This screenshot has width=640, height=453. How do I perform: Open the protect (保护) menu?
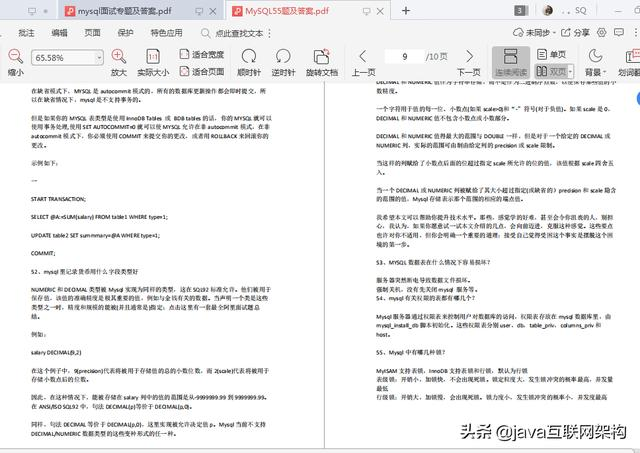pos(125,33)
